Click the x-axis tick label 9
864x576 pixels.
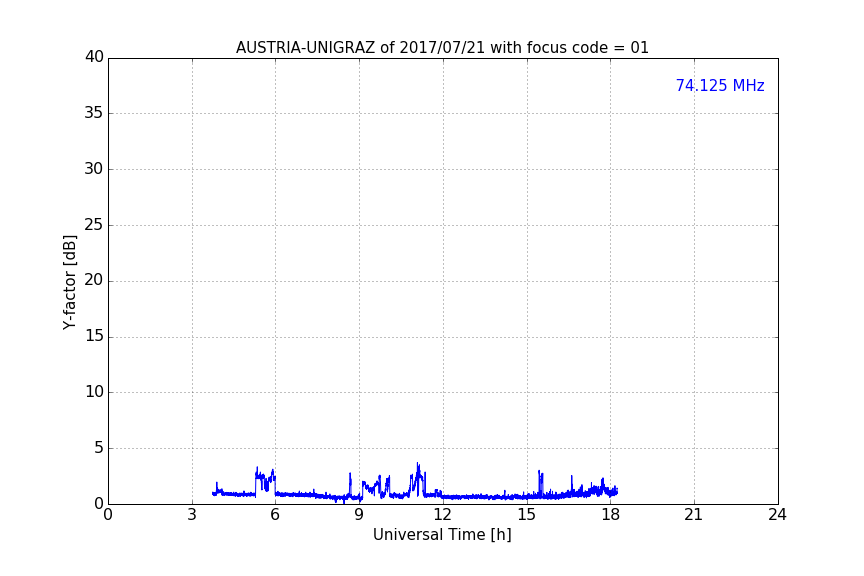click(359, 515)
